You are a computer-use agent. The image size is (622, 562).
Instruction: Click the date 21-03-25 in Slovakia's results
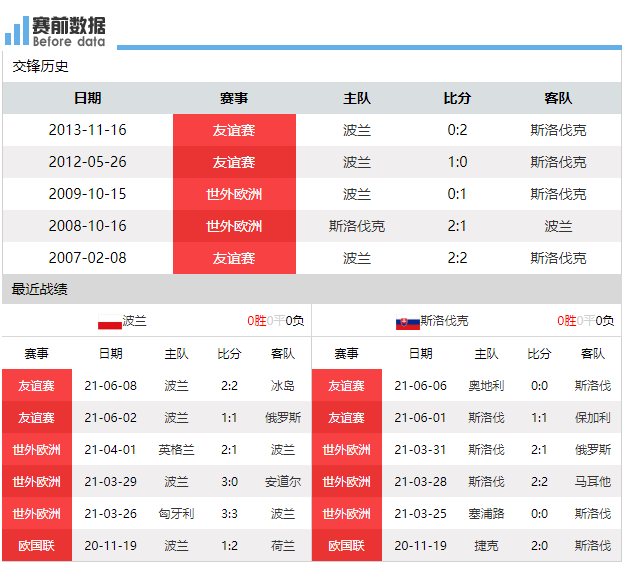click(420, 514)
